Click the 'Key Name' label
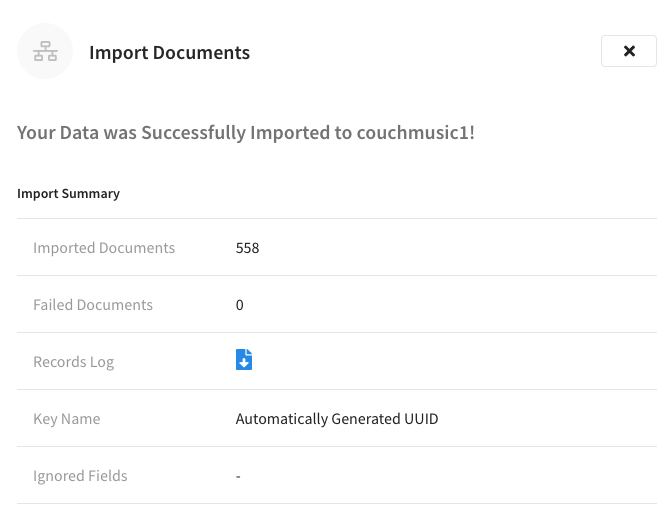This screenshot has width=667, height=510. (67, 419)
